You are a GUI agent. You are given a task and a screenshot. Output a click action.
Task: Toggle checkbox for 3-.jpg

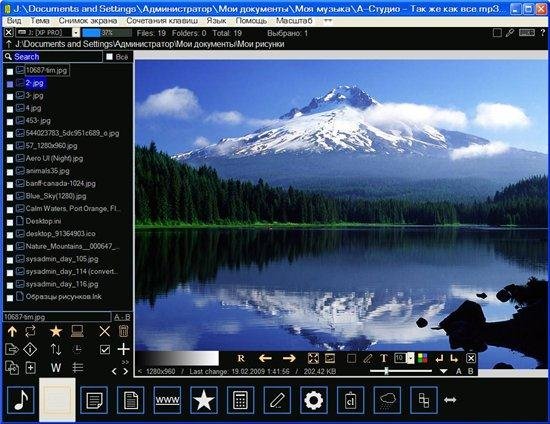10,97
